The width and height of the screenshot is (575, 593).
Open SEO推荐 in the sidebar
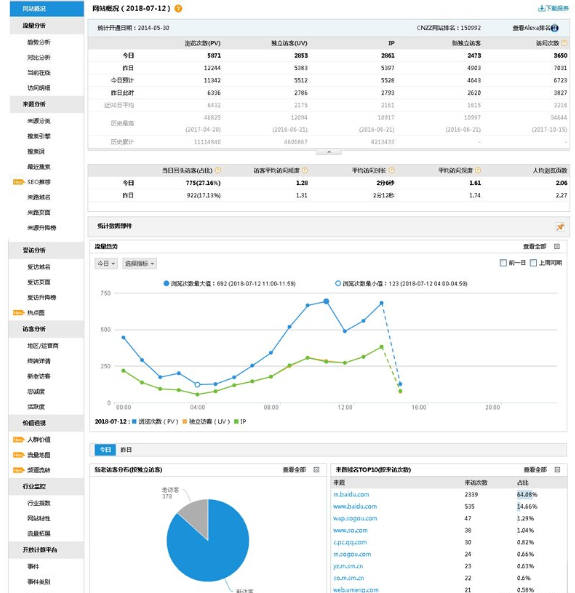click(x=39, y=182)
